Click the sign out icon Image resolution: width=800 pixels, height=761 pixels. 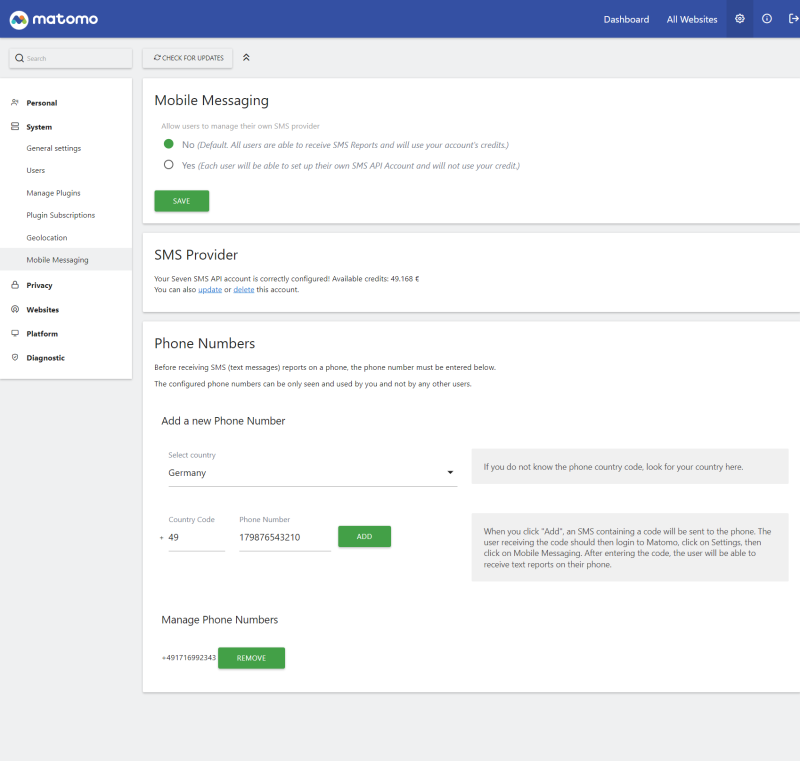pyautogui.click(x=791, y=18)
